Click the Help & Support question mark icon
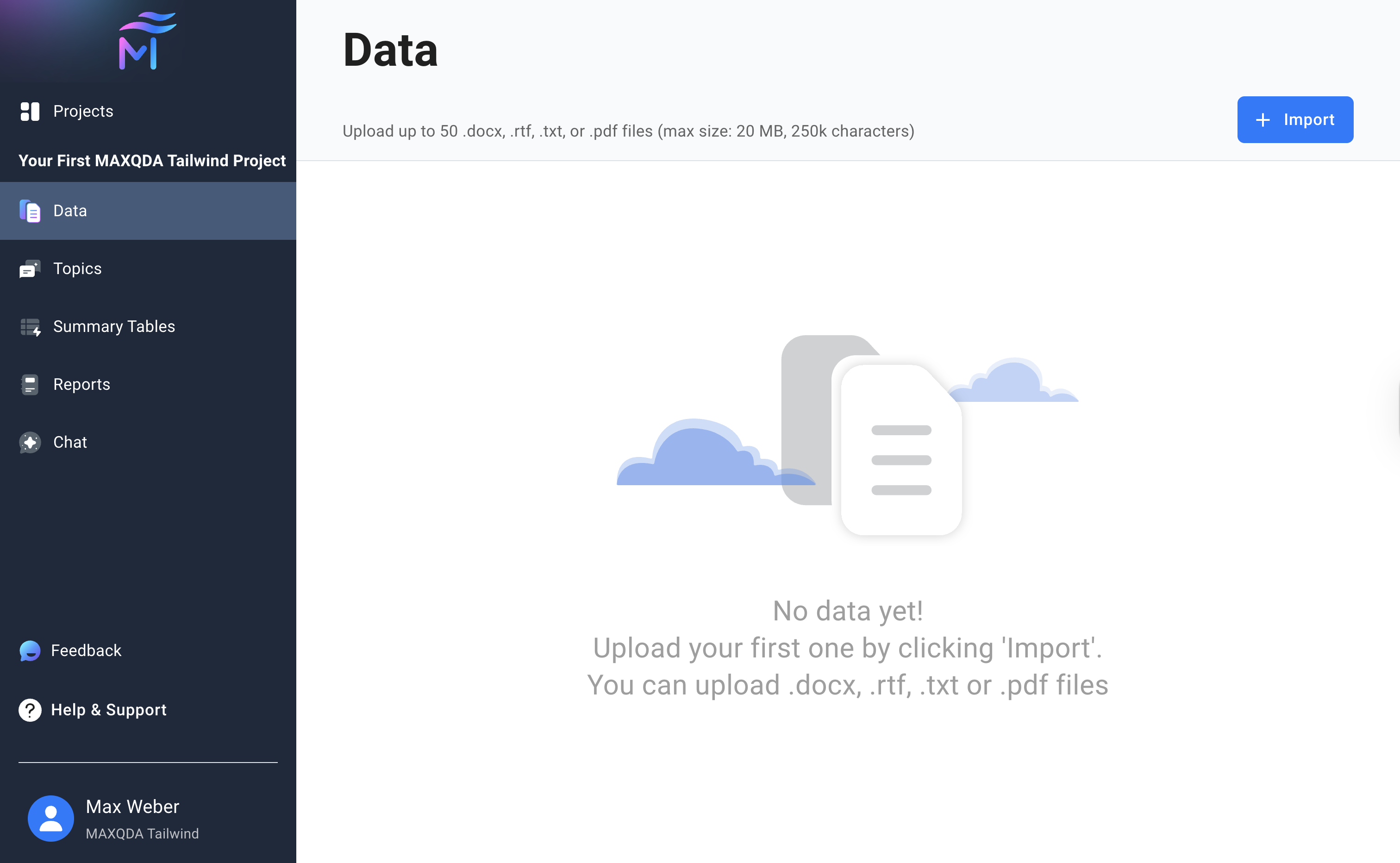The width and height of the screenshot is (1400, 863). [30, 710]
